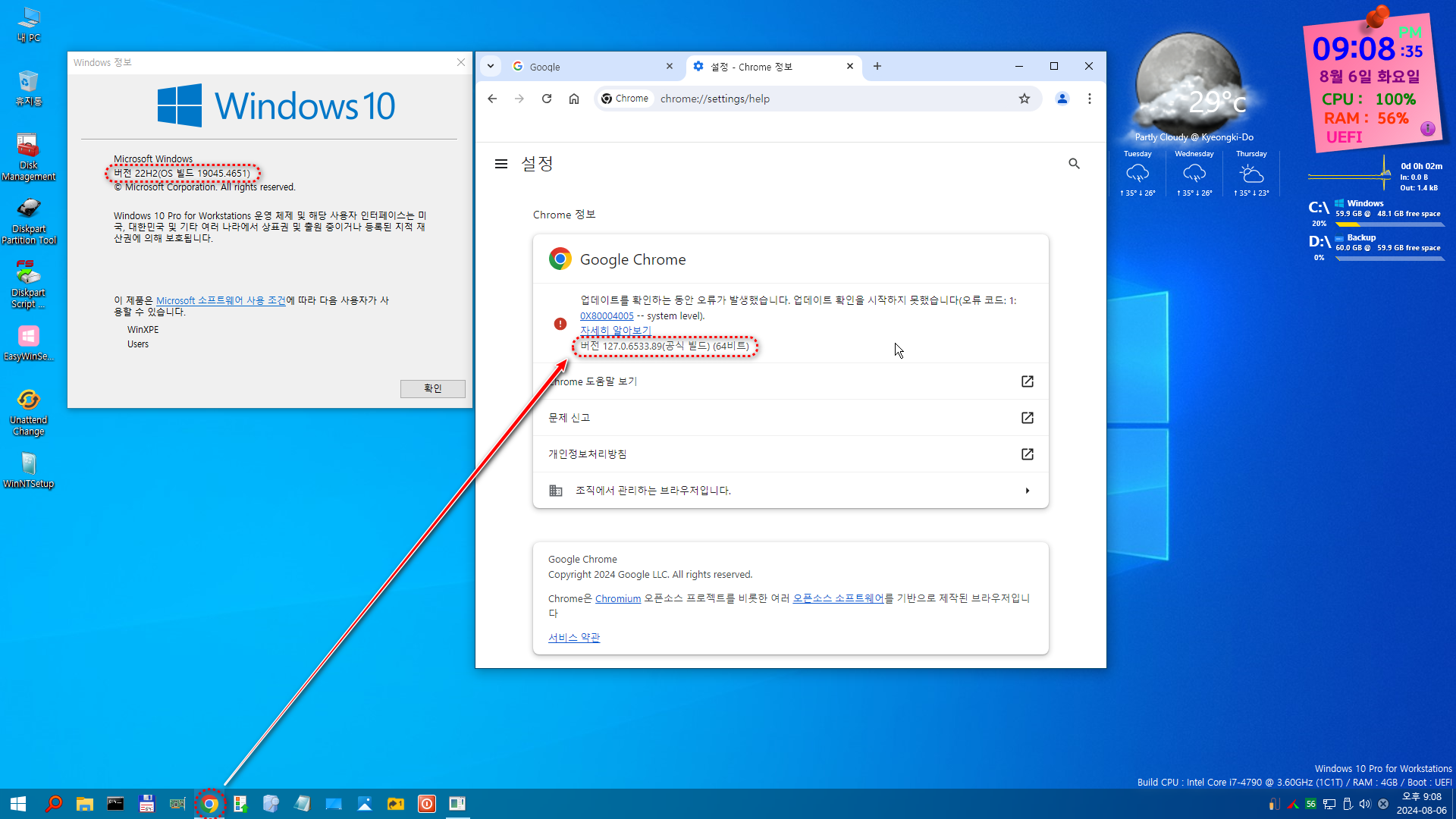Click the D:\ Backup drive usage bar
The image size is (1456, 819).
click(x=1390, y=259)
